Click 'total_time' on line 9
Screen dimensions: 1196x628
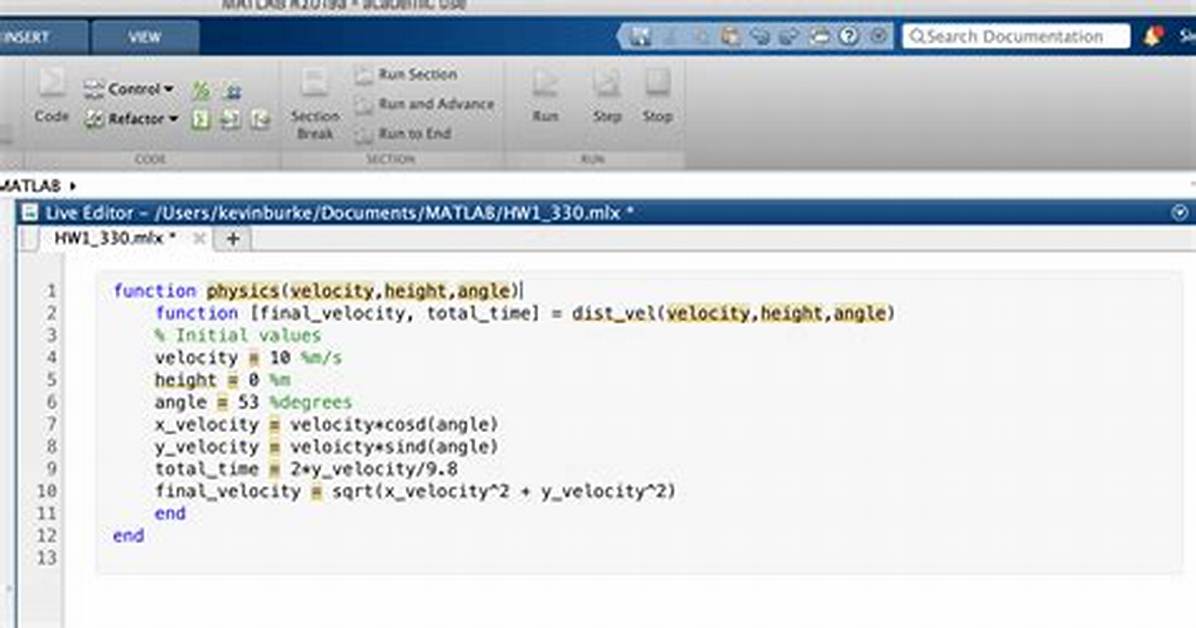[x=207, y=469]
